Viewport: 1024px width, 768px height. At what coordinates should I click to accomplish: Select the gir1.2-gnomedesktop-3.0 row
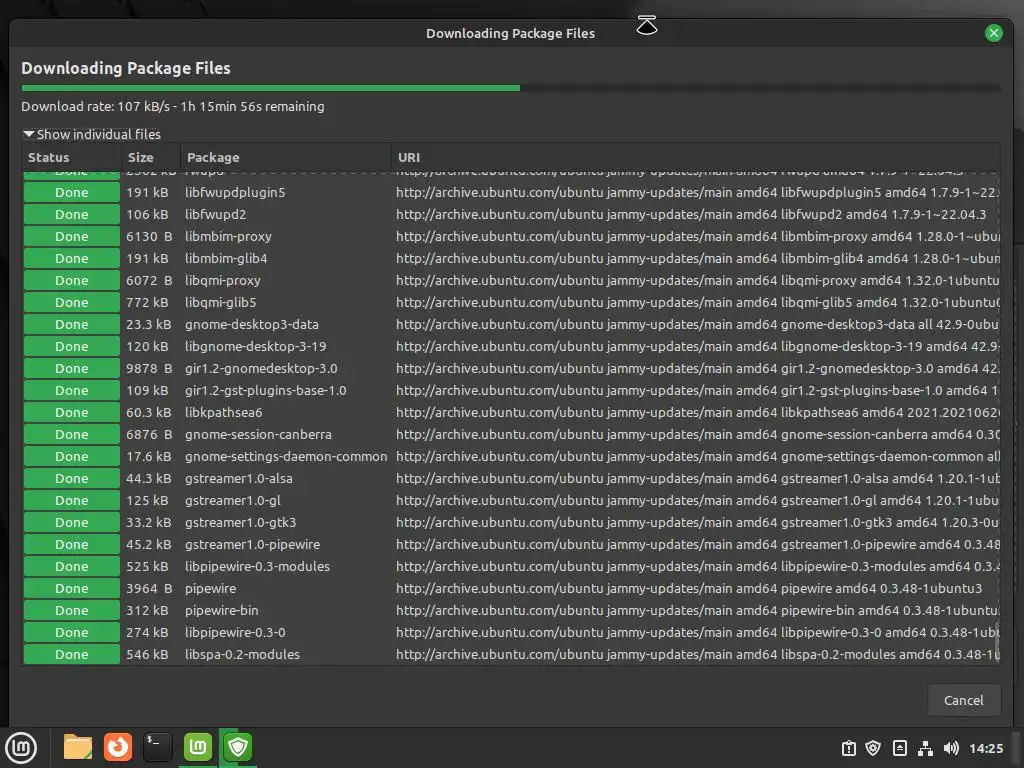click(x=511, y=368)
